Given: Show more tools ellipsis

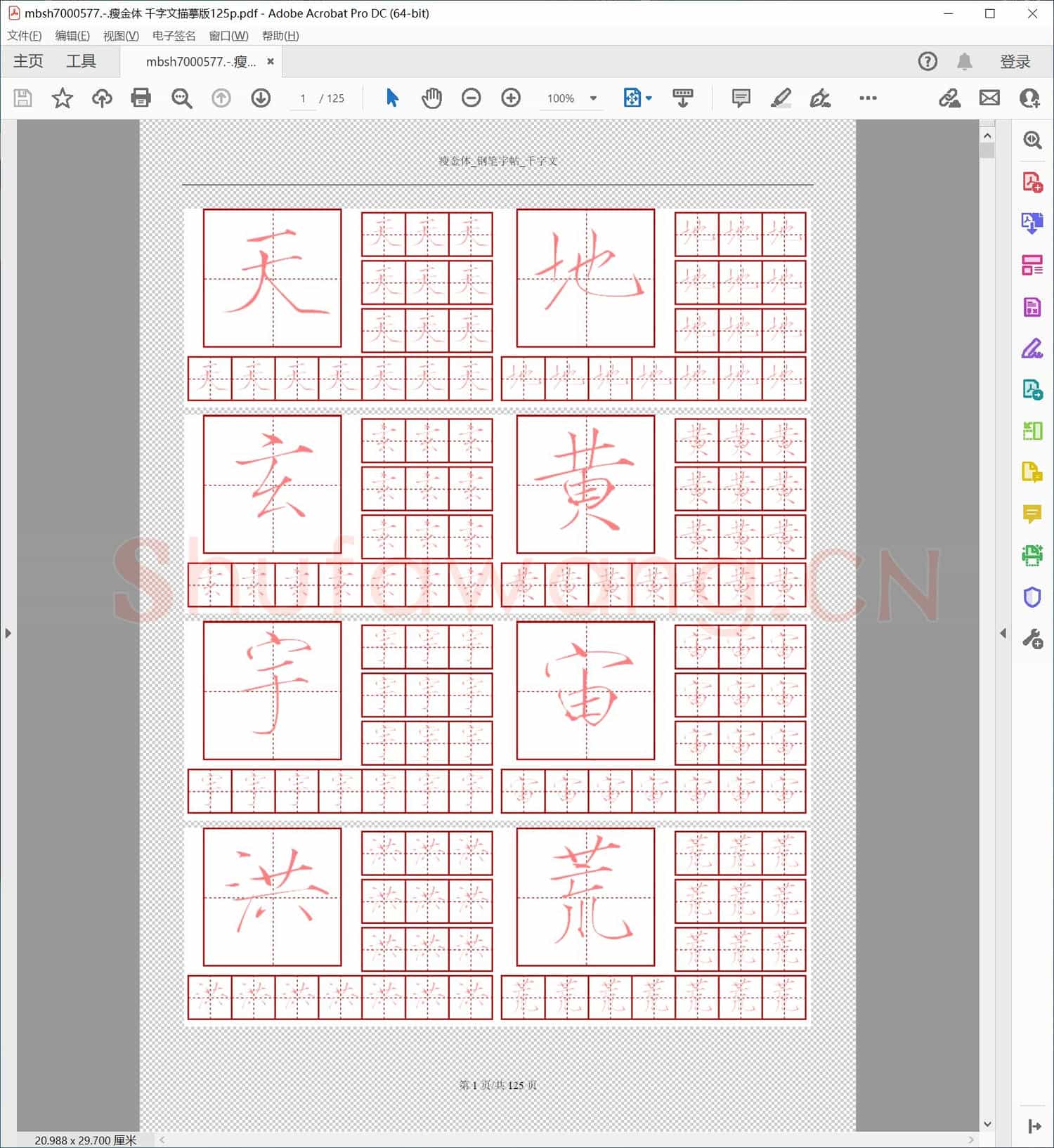Looking at the screenshot, I should pyautogui.click(x=868, y=98).
